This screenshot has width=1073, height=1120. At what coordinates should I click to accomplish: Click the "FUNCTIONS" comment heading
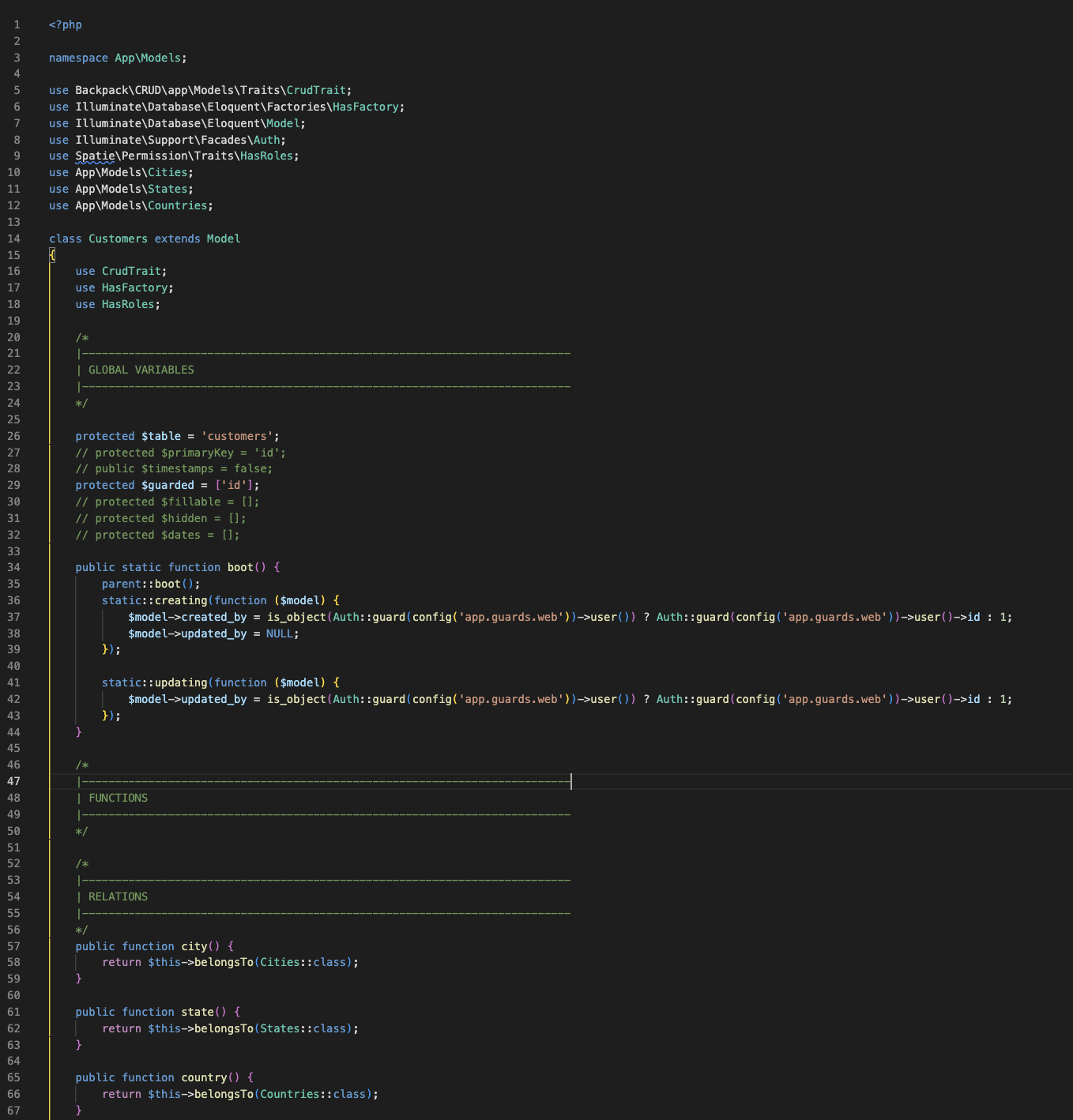[118, 798]
